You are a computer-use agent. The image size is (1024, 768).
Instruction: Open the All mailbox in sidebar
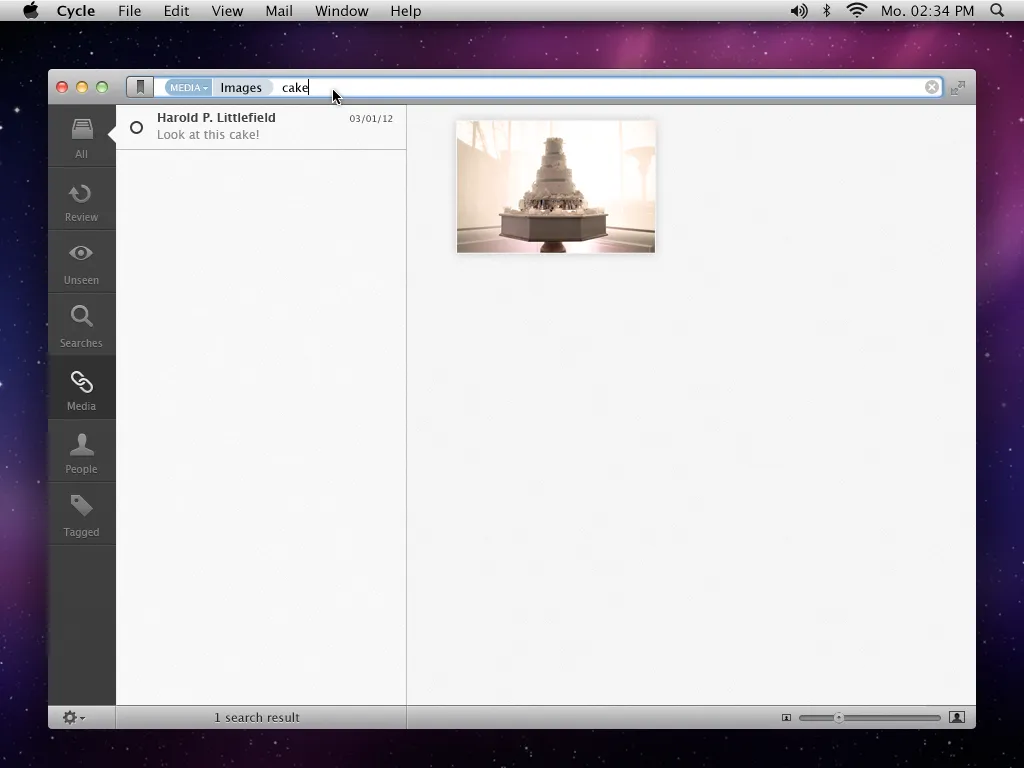(x=82, y=136)
